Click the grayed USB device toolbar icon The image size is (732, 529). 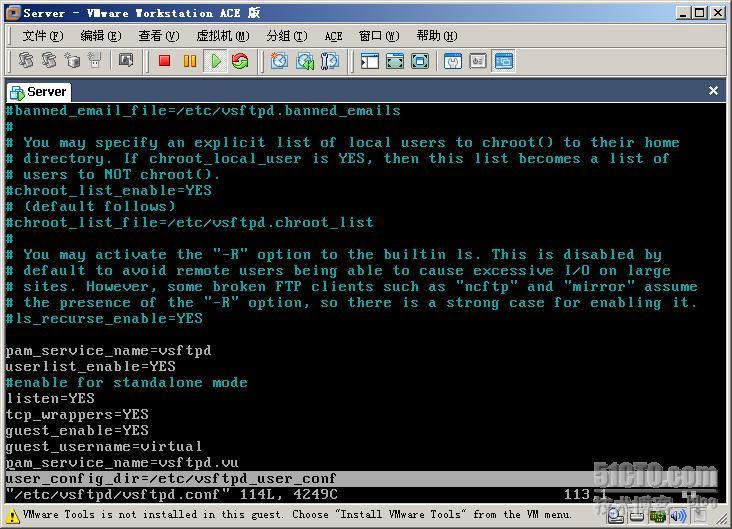[95, 60]
